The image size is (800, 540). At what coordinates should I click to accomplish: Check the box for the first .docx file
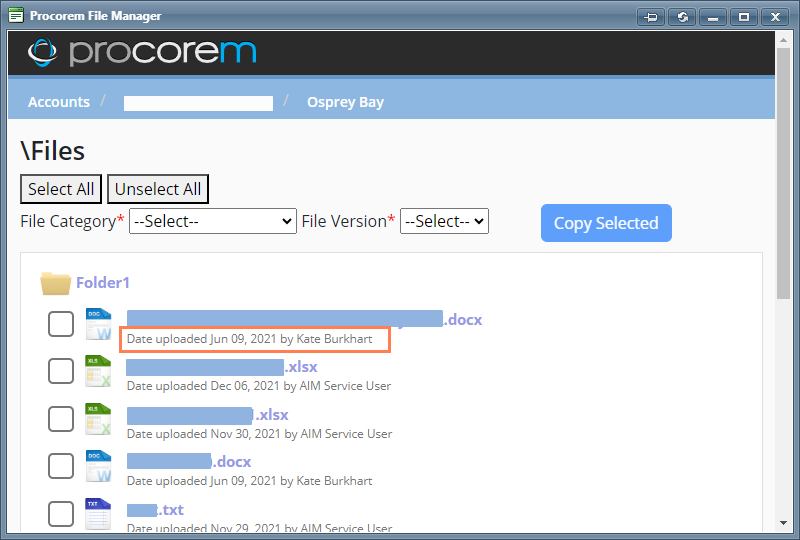(x=61, y=324)
